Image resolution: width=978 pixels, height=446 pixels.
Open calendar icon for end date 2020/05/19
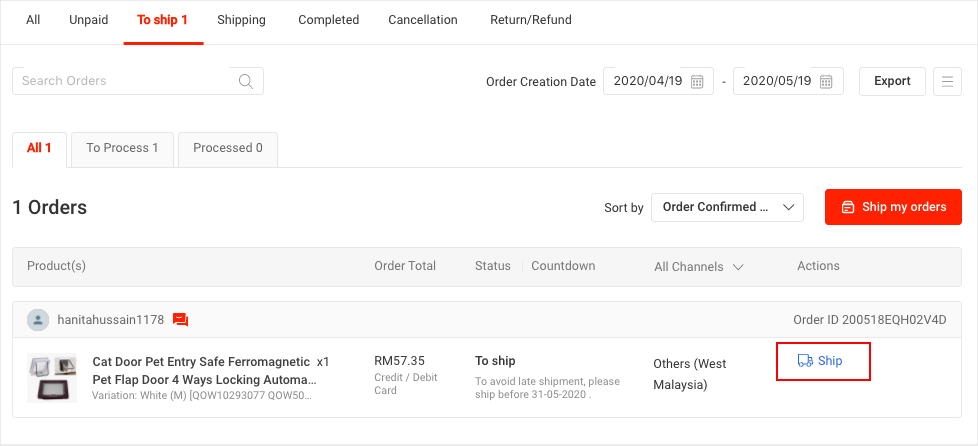click(826, 81)
